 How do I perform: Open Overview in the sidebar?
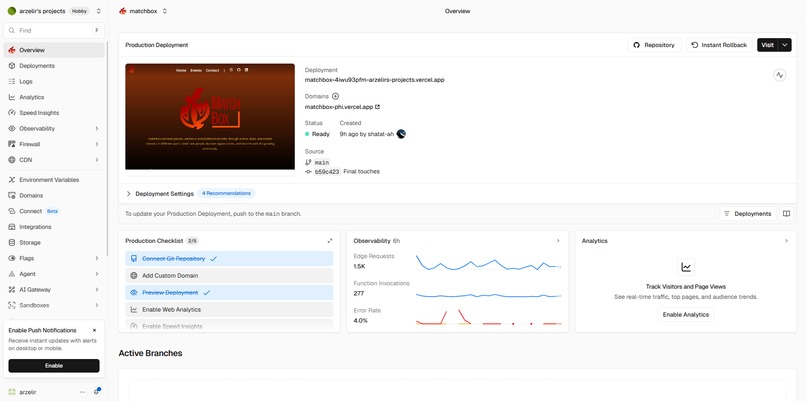pyautogui.click(x=54, y=50)
